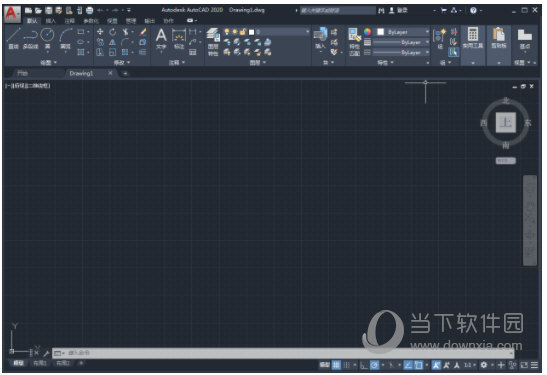
Task: Toggle ortho mode in status bar
Action: click(364, 365)
